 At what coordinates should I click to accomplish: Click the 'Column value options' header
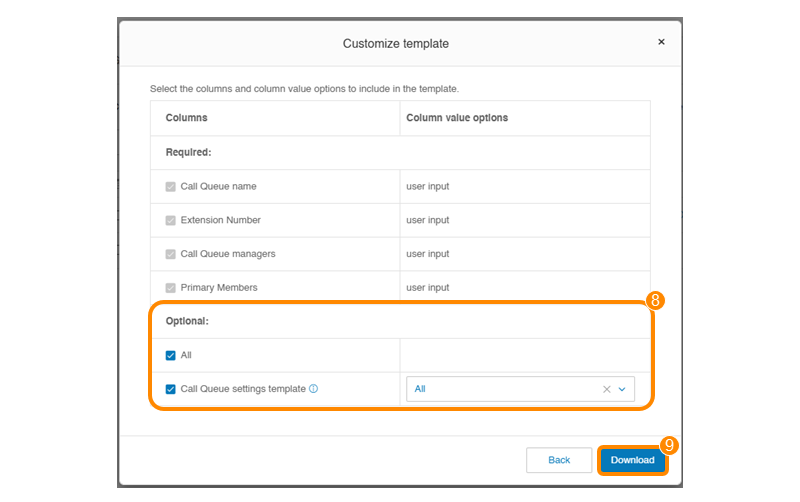pyautogui.click(x=456, y=118)
